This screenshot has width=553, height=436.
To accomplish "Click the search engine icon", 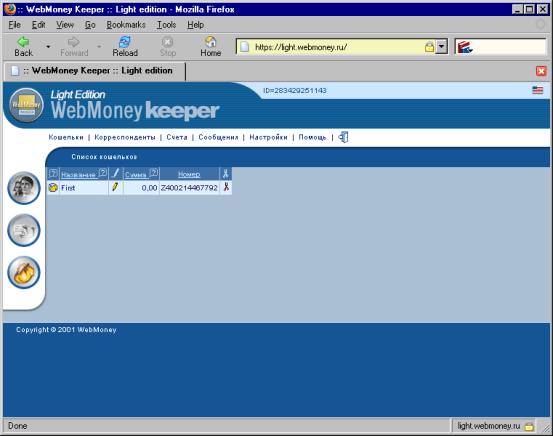I will (464, 47).
